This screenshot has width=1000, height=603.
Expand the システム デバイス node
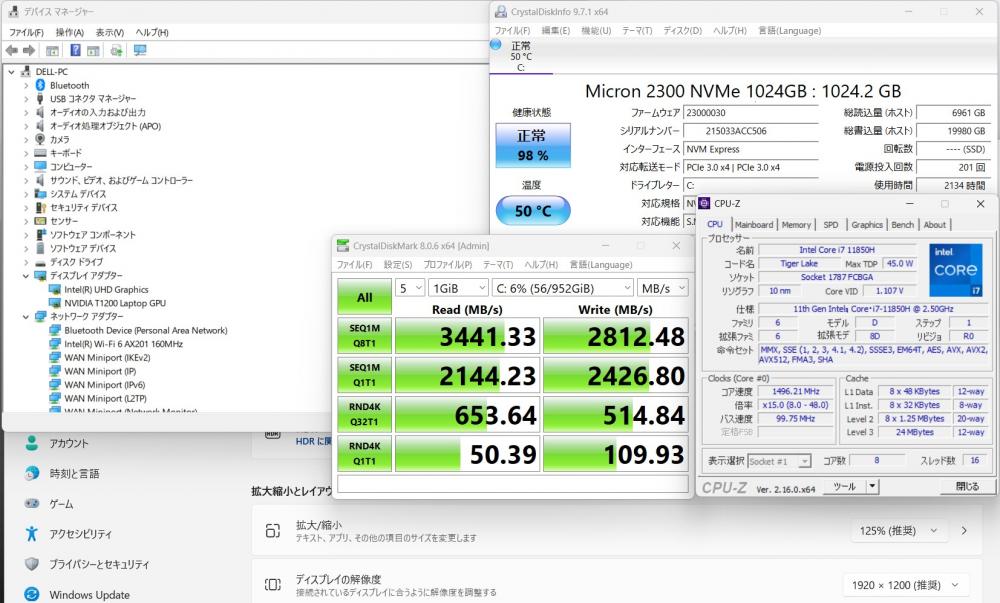click(26, 194)
